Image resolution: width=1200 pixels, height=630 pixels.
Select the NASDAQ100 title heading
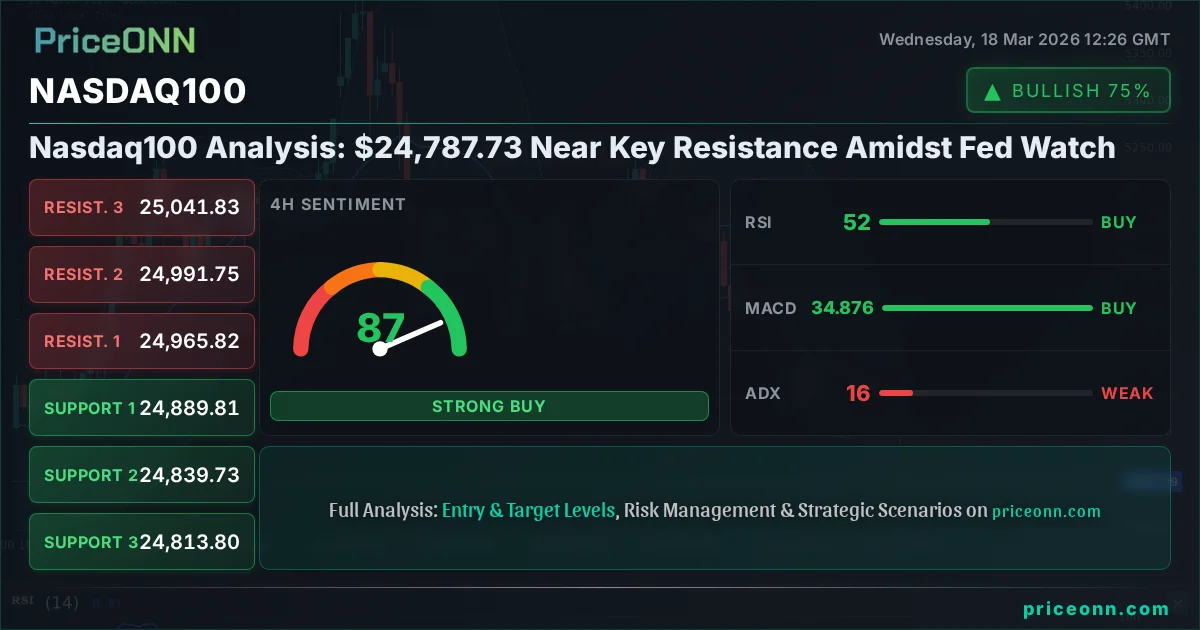click(x=137, y=91)
